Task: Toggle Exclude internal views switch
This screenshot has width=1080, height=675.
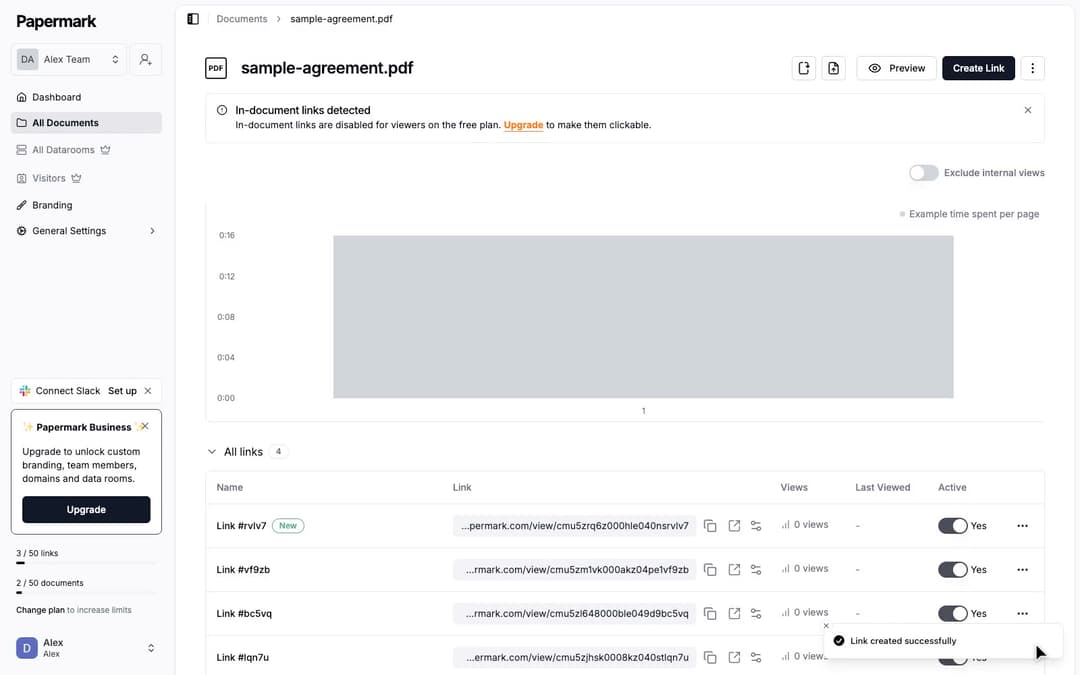Action: pos(924,173)
